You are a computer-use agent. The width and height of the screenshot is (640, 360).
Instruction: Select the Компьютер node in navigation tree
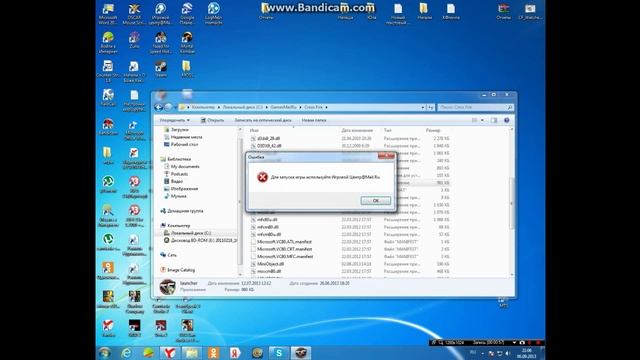coord(178,226)
